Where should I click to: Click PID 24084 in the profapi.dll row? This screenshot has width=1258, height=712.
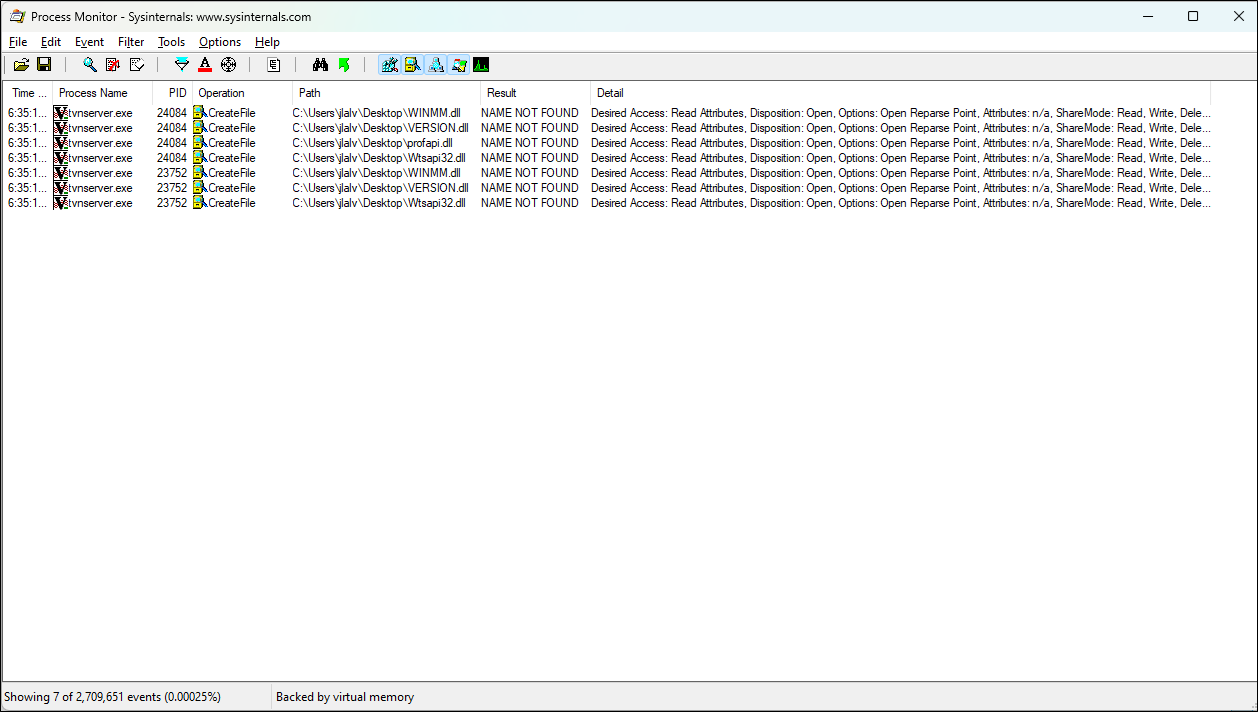tap(172, 143)
